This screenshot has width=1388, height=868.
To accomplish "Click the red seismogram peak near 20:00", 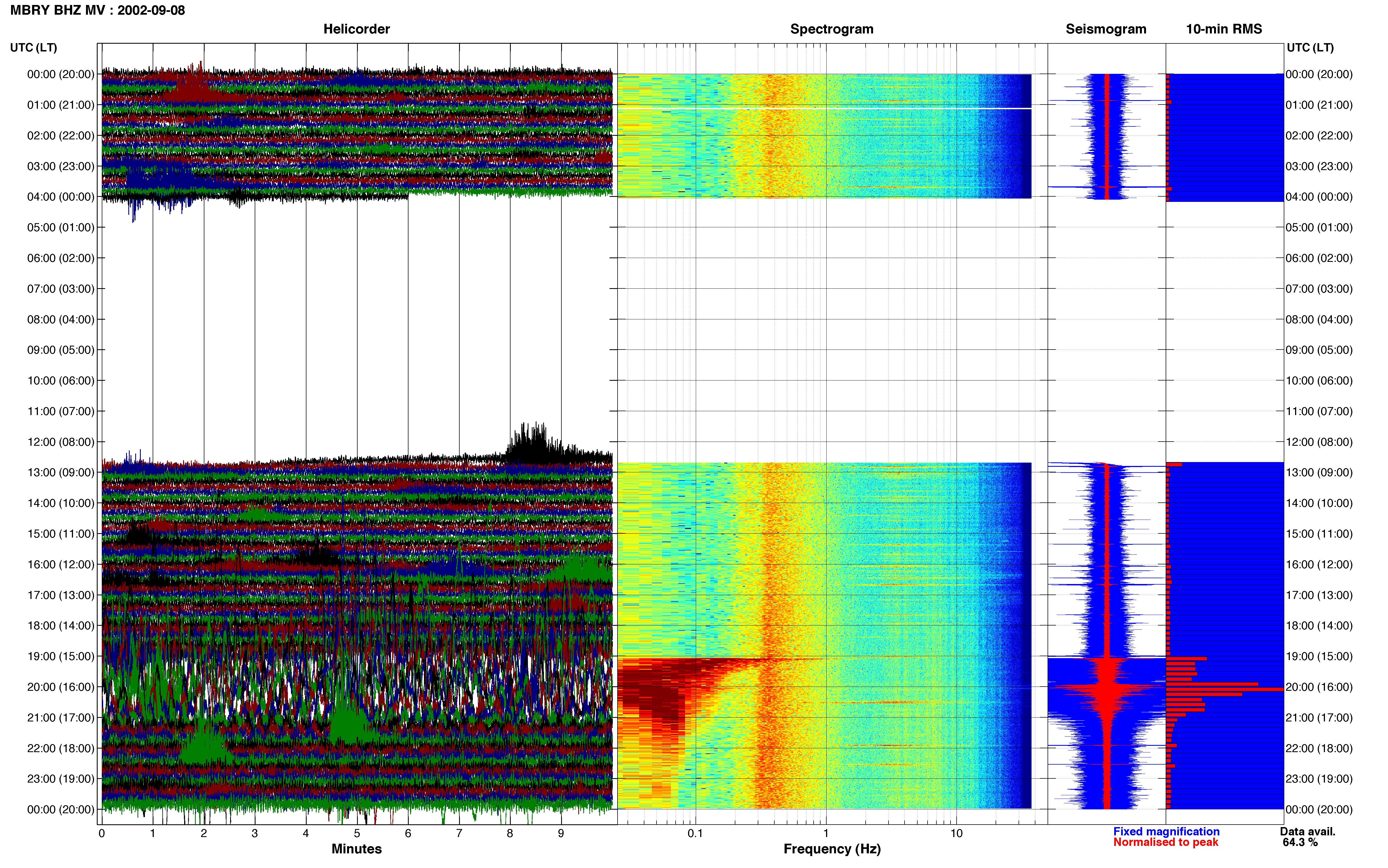I will (x=1107, y=687).
